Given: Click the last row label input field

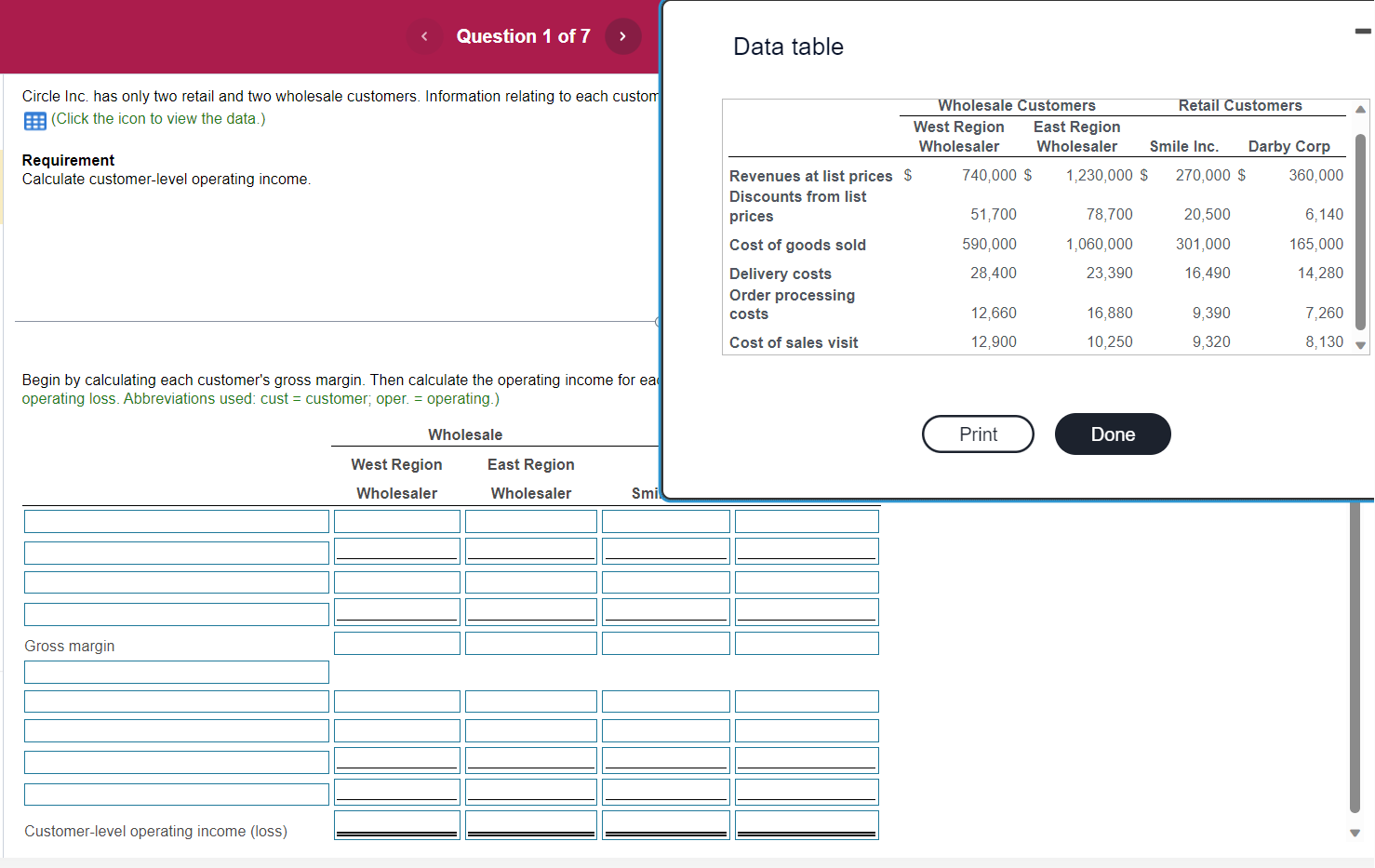Looking at the screenshot, I should pyautogui.click(x=176, y=794).
